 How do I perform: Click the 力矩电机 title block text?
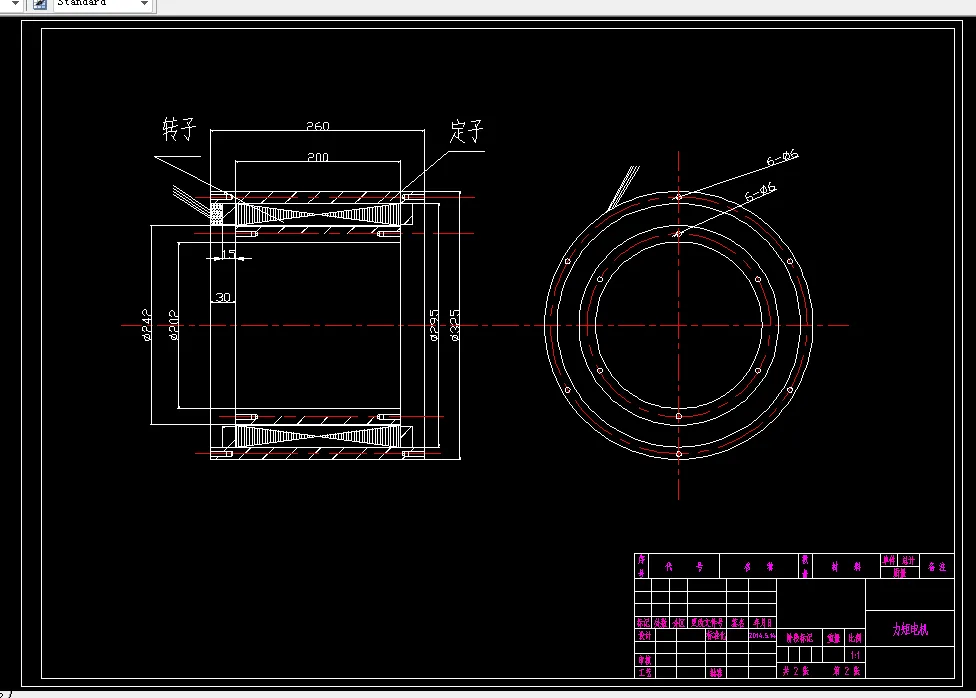910,630
